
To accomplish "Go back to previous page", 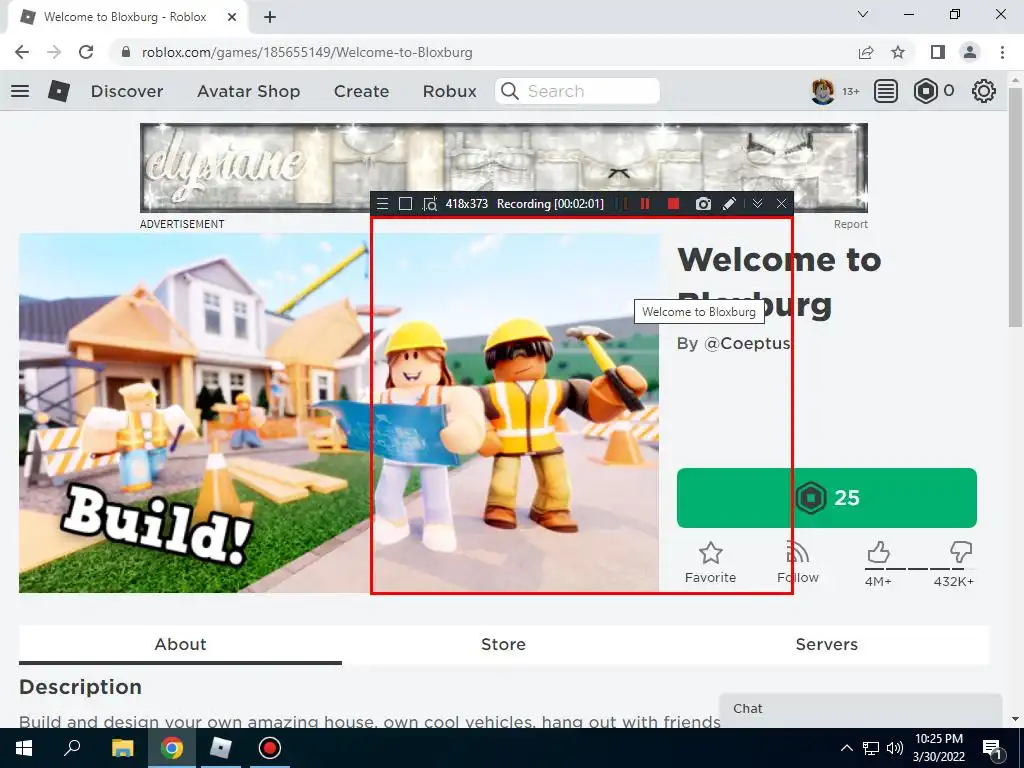I will click(x=22, y=52).
